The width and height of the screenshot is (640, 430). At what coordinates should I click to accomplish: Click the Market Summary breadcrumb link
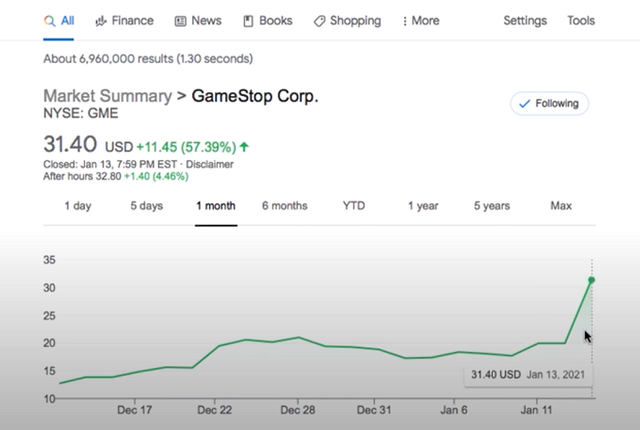106,97
